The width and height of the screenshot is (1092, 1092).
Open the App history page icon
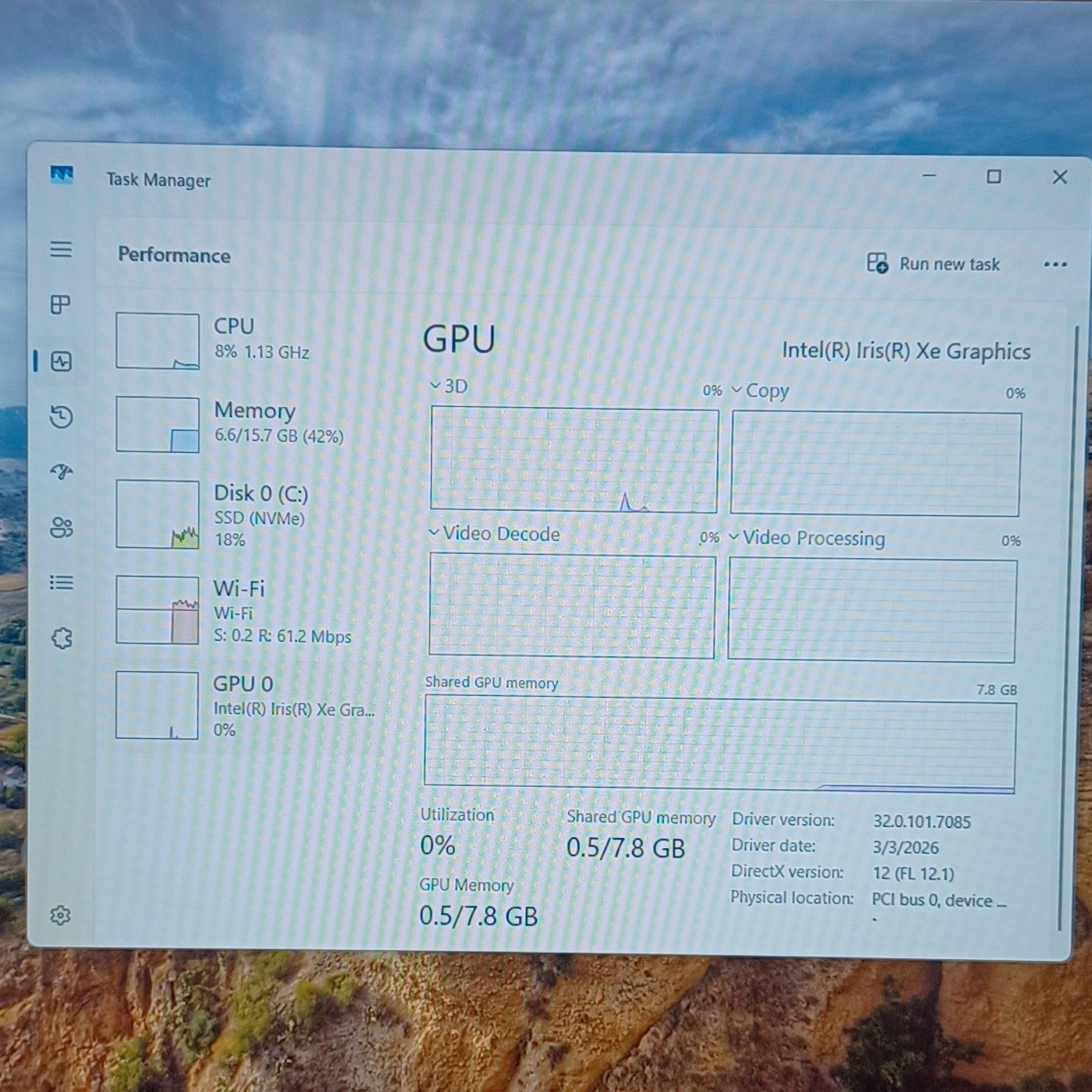pos(61,416)
